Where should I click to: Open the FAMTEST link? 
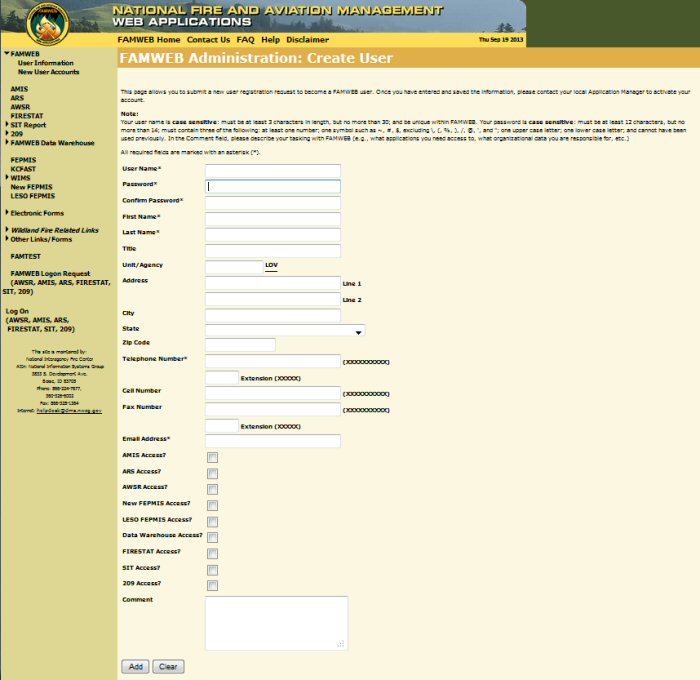25,257
